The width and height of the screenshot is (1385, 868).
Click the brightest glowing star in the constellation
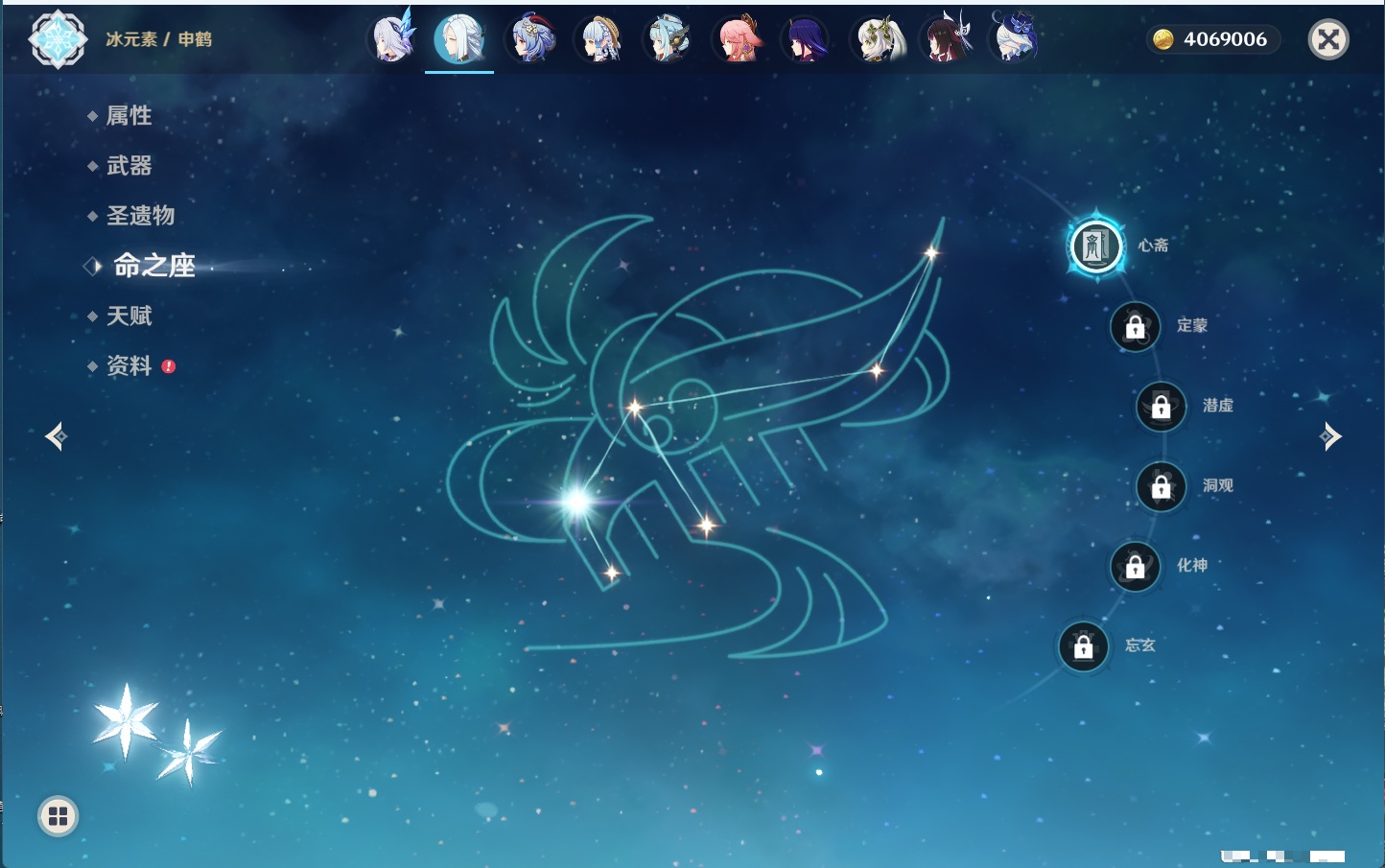[x=577, y=501]
